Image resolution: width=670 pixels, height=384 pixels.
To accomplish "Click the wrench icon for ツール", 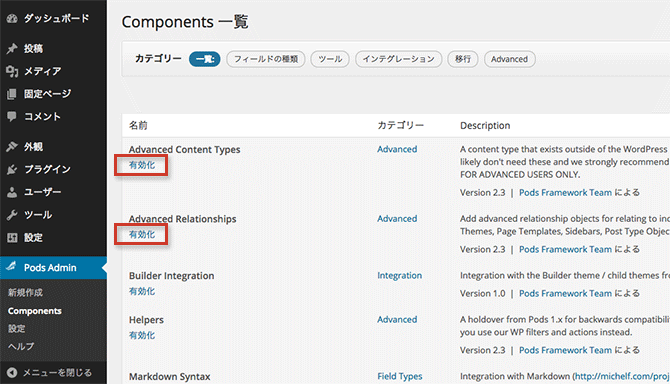I will (x=12, y=215).
